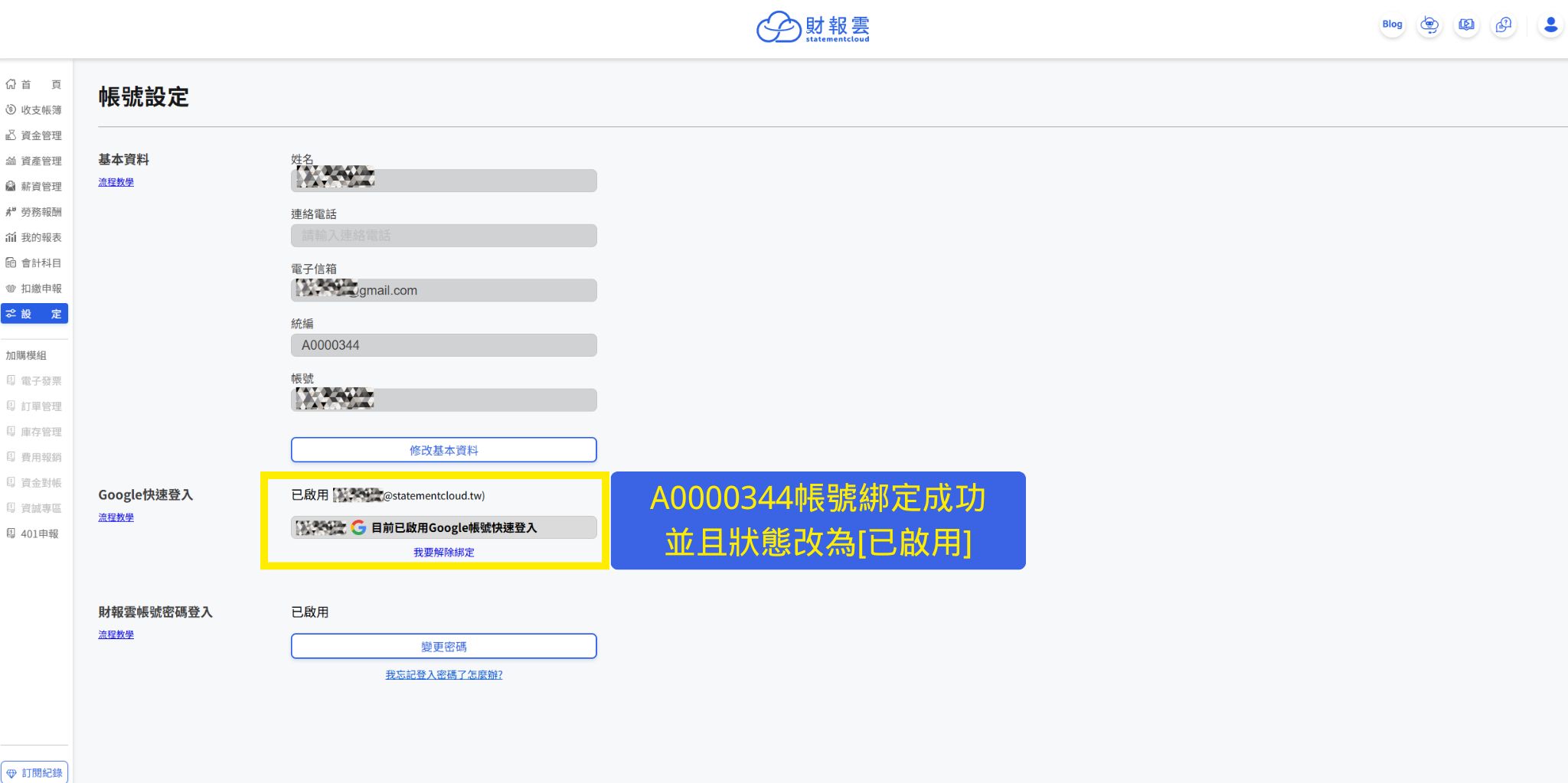
Task: Click the 帳號 input field
Action: [443, 400]
